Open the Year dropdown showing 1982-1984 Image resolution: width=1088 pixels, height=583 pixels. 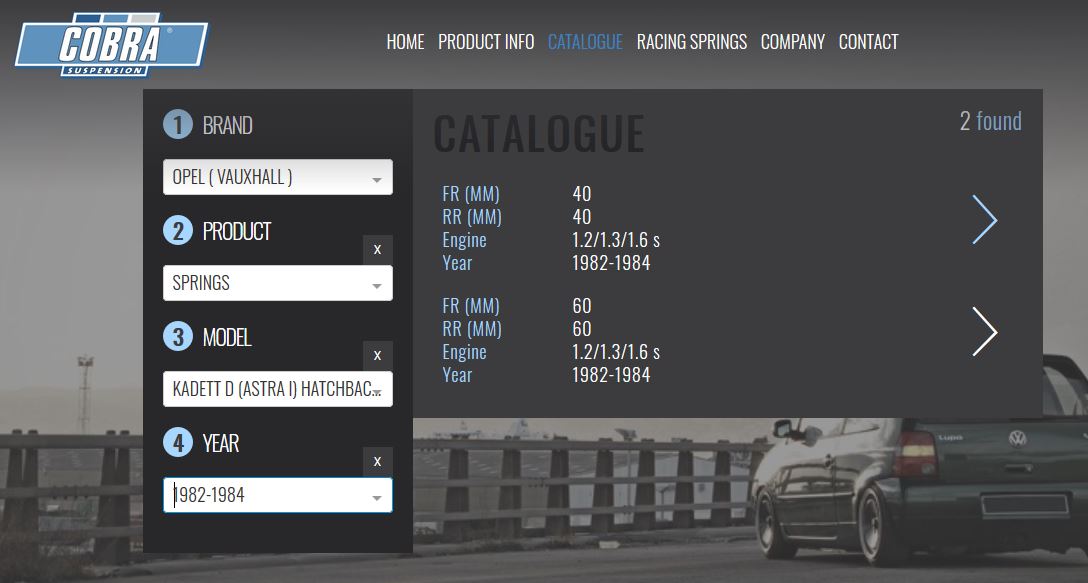[x=277, y=496]
